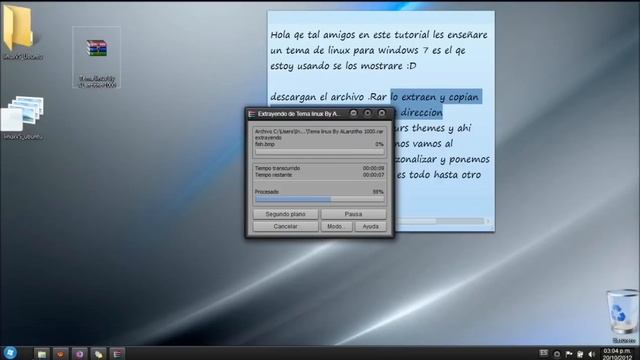Open file explorer from the taskbar
Image resolution: width=640 pixels, height=360 pixels.
pyautogui.click(x=41, y=354)
